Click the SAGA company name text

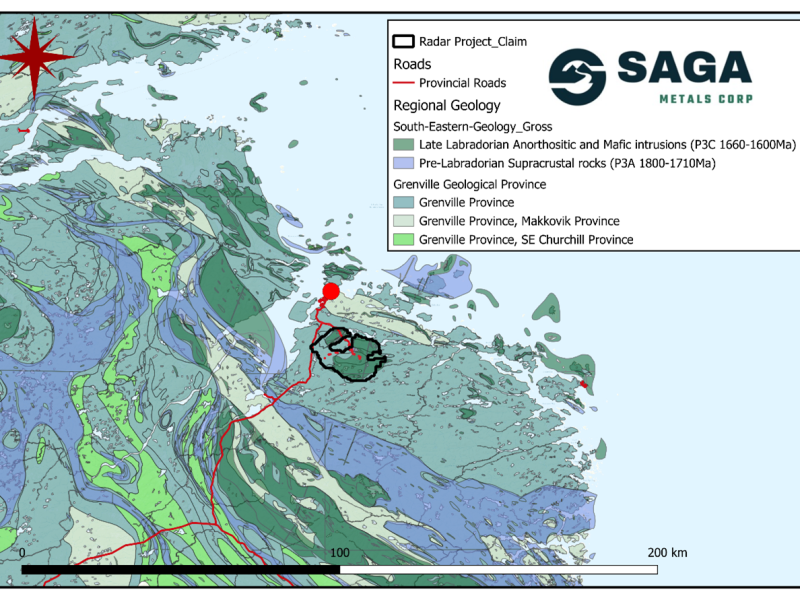pyautogui.click(x=684, y=69)
